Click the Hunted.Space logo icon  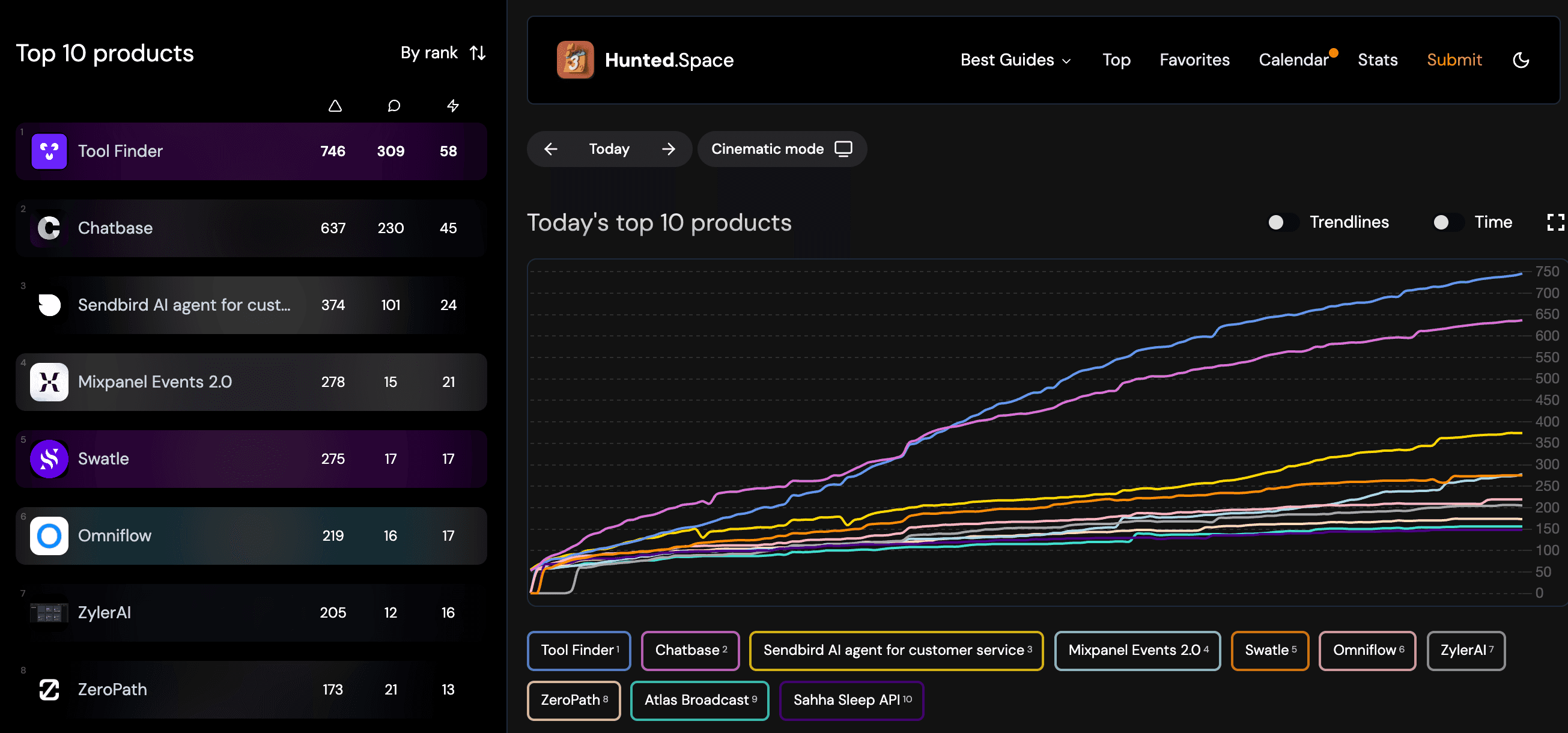(574, 60)
